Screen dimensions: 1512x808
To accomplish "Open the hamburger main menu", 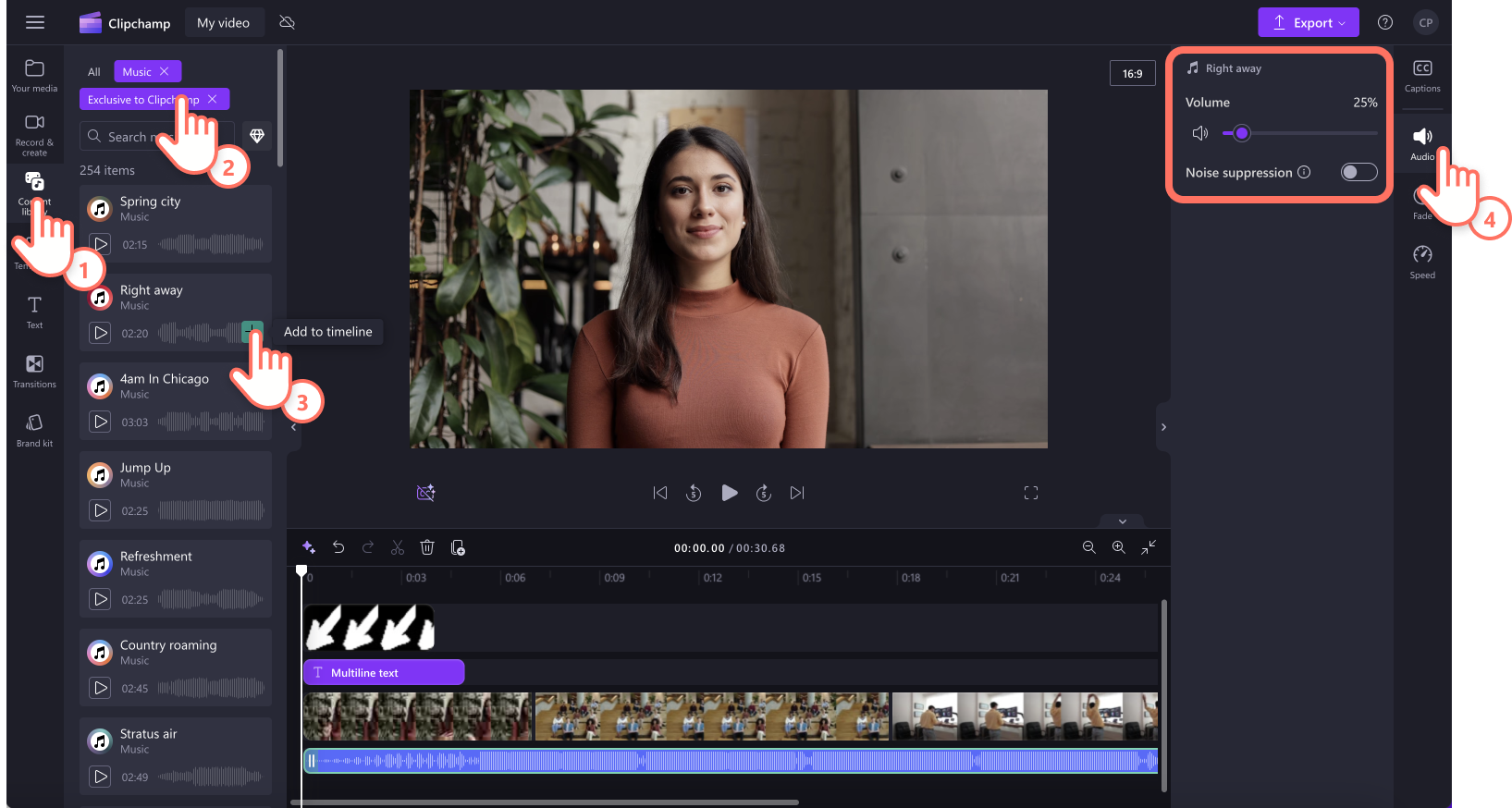I will click(x=35, y=22).
